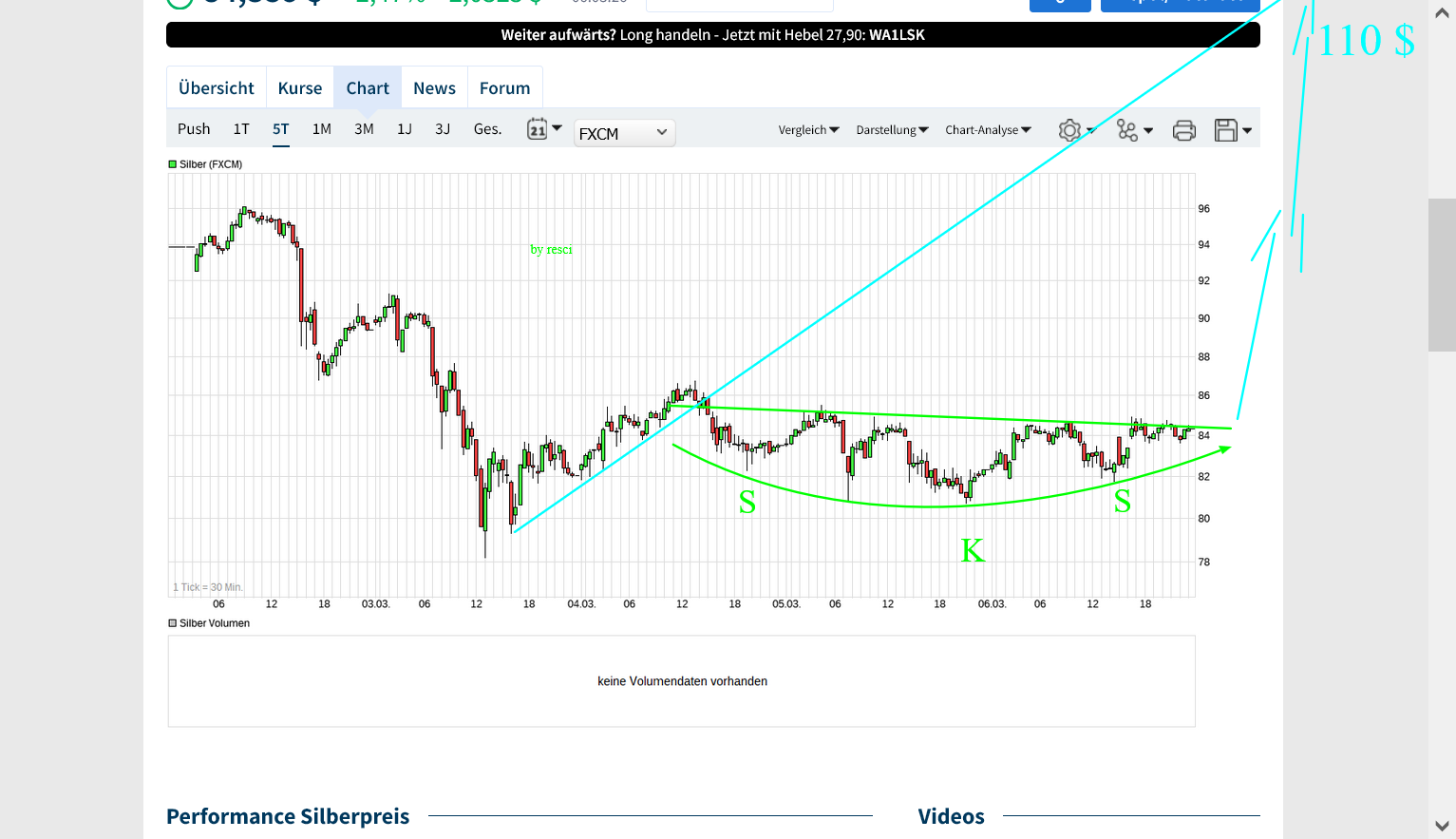Expand the FXCM exchange dropdown
The width and height of the screenshot is (1456, 839).
[x=624, y=133]
